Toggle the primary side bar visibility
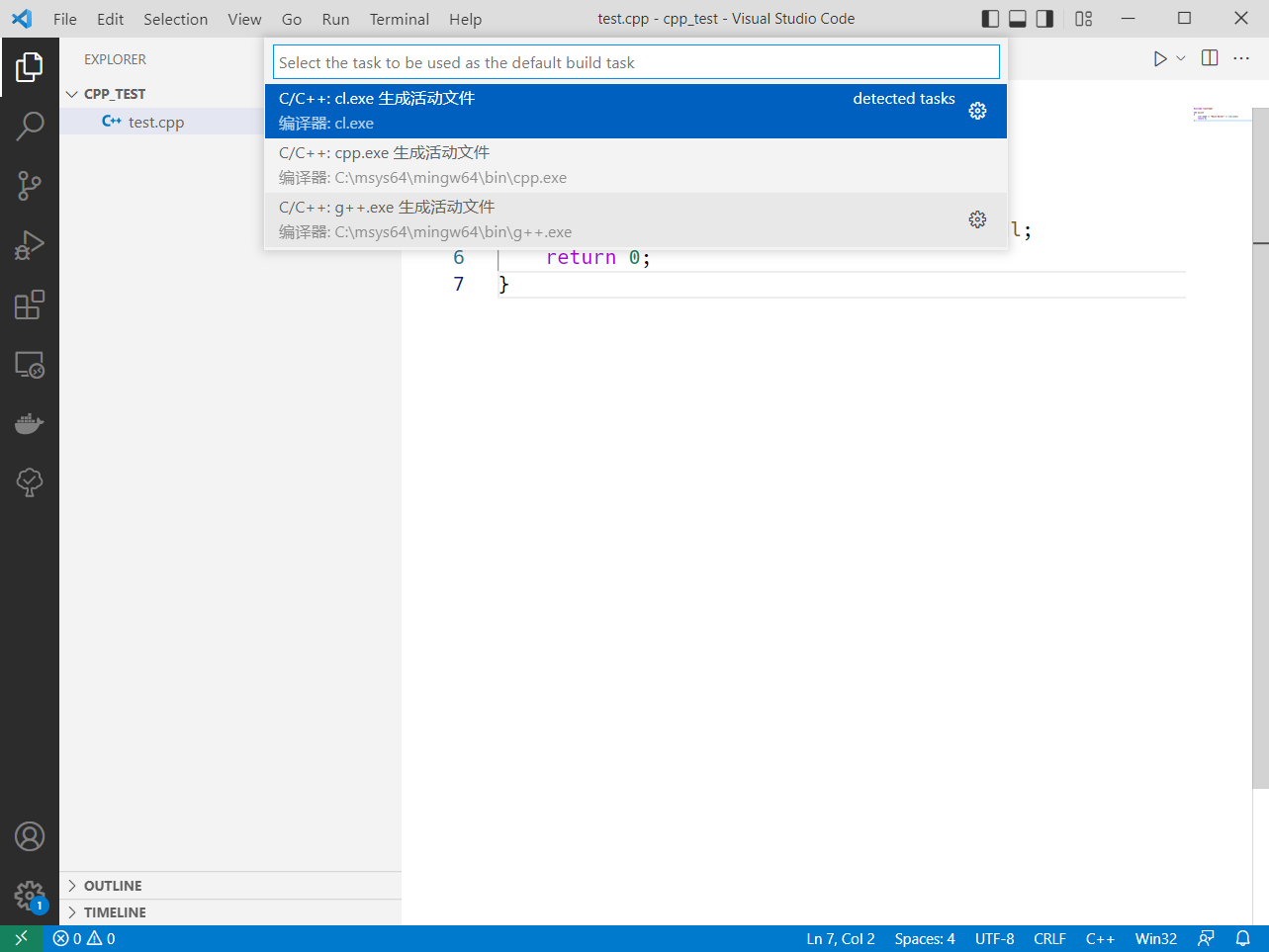The width and height of the screenshot is (1269, 952). (990, 19)
